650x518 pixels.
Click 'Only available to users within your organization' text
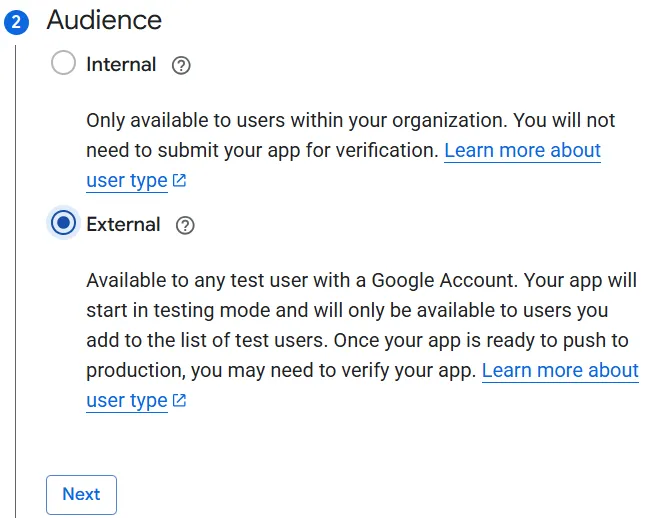click(296, 121)
